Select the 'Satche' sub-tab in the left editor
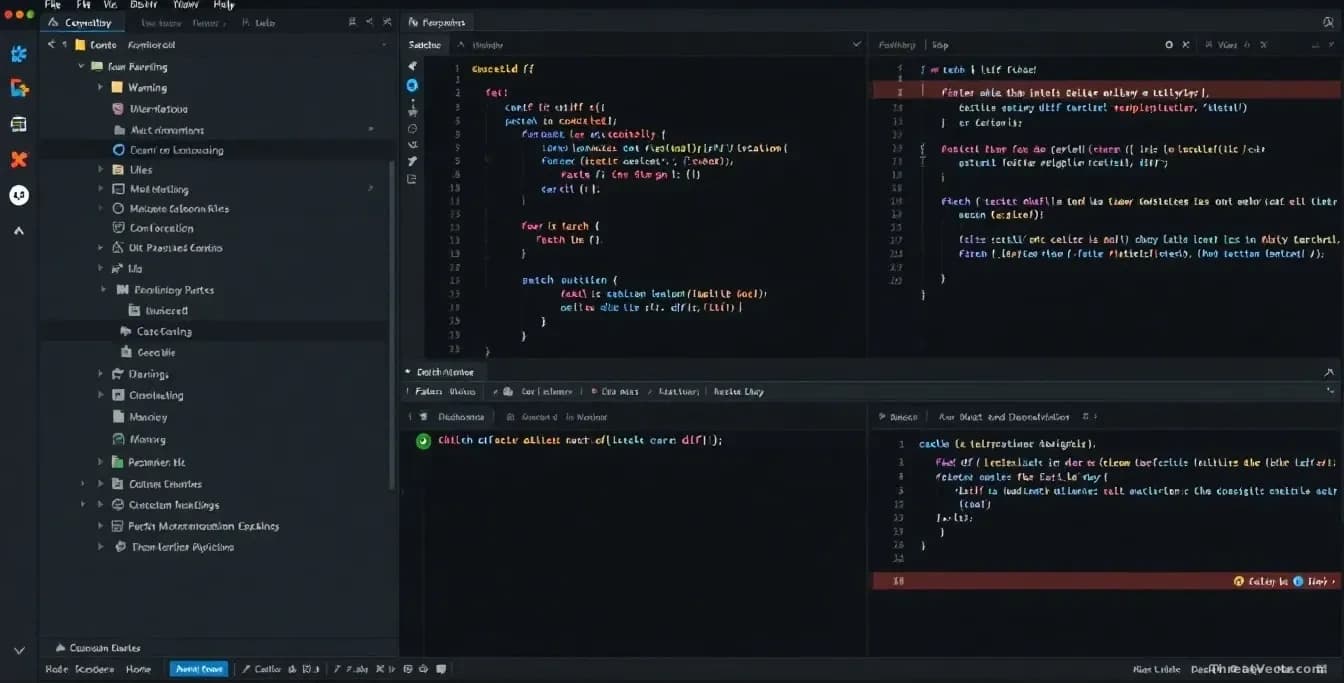Viewport: 1344px width, 683px height. click(425, 45)
